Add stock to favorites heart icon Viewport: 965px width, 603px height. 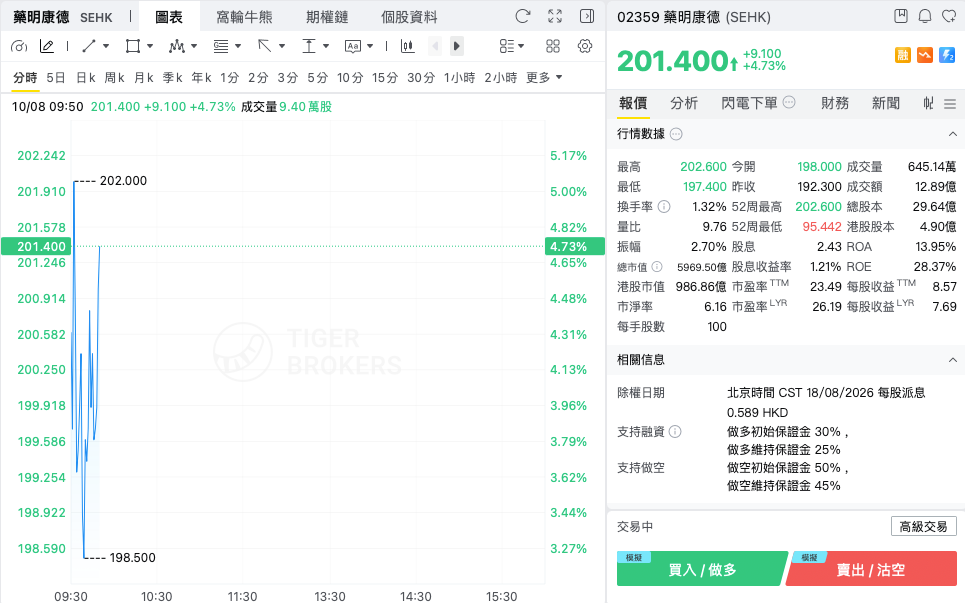[949, 16]
